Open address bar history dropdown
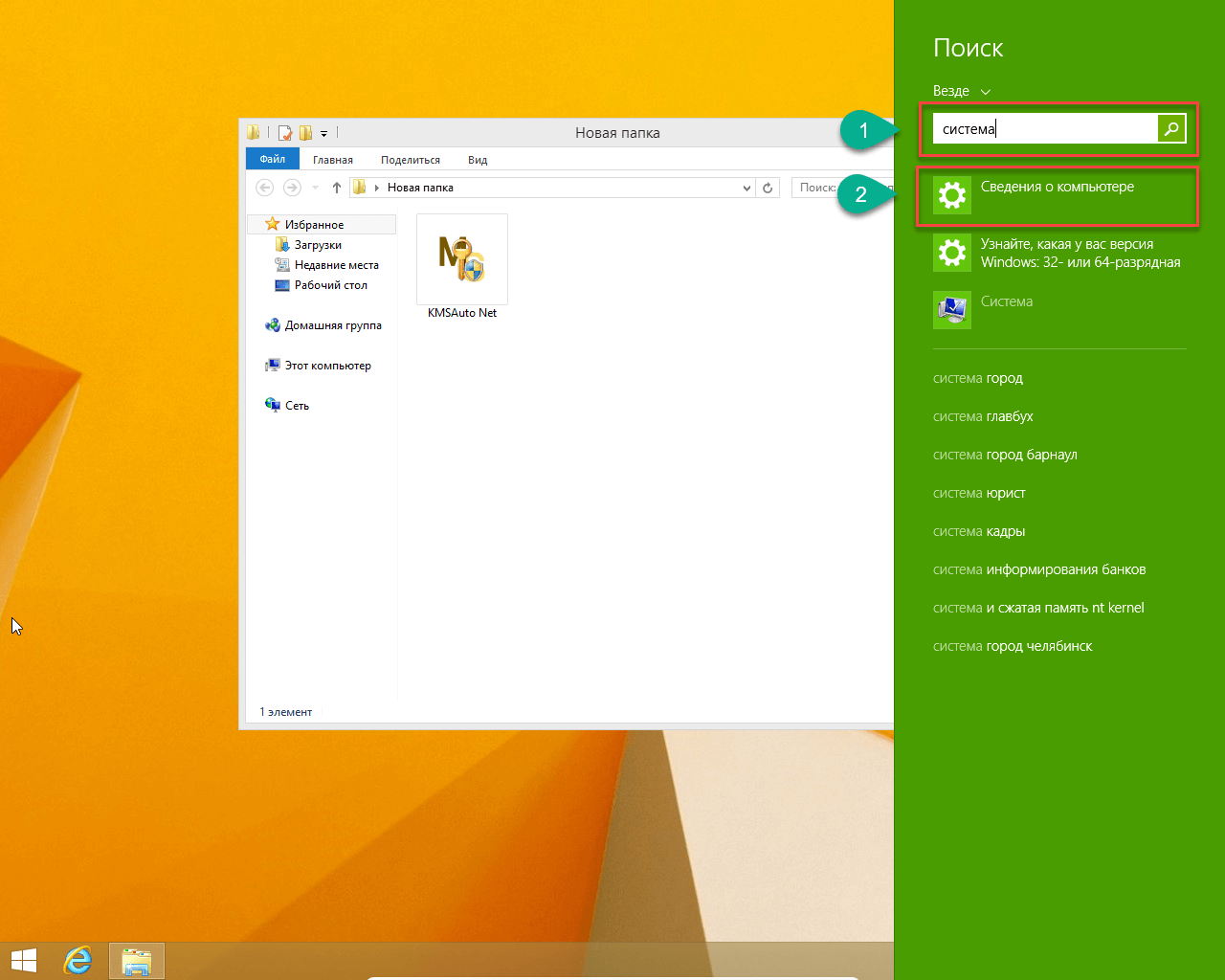 (x=746, y=188)
